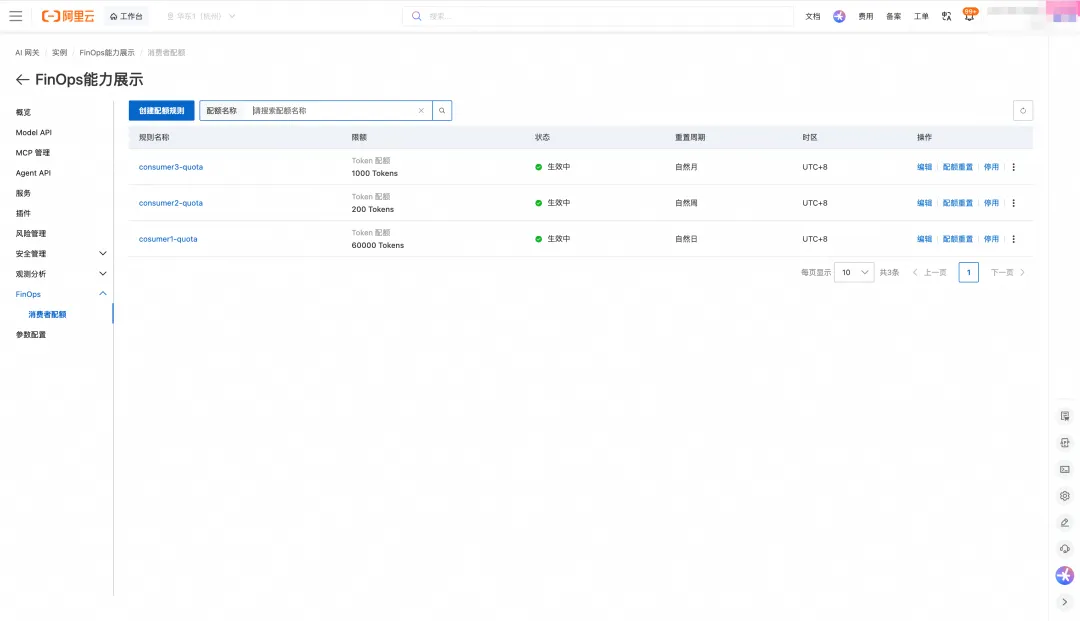Click the 下一页 next page button
Viewport: 1080px width, 621px height.
(1008, 273)
